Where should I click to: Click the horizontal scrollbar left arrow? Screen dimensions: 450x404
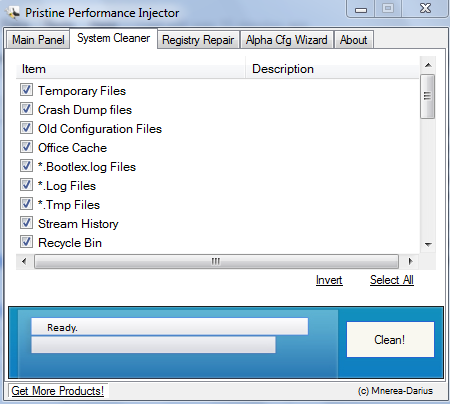point(24,261)
